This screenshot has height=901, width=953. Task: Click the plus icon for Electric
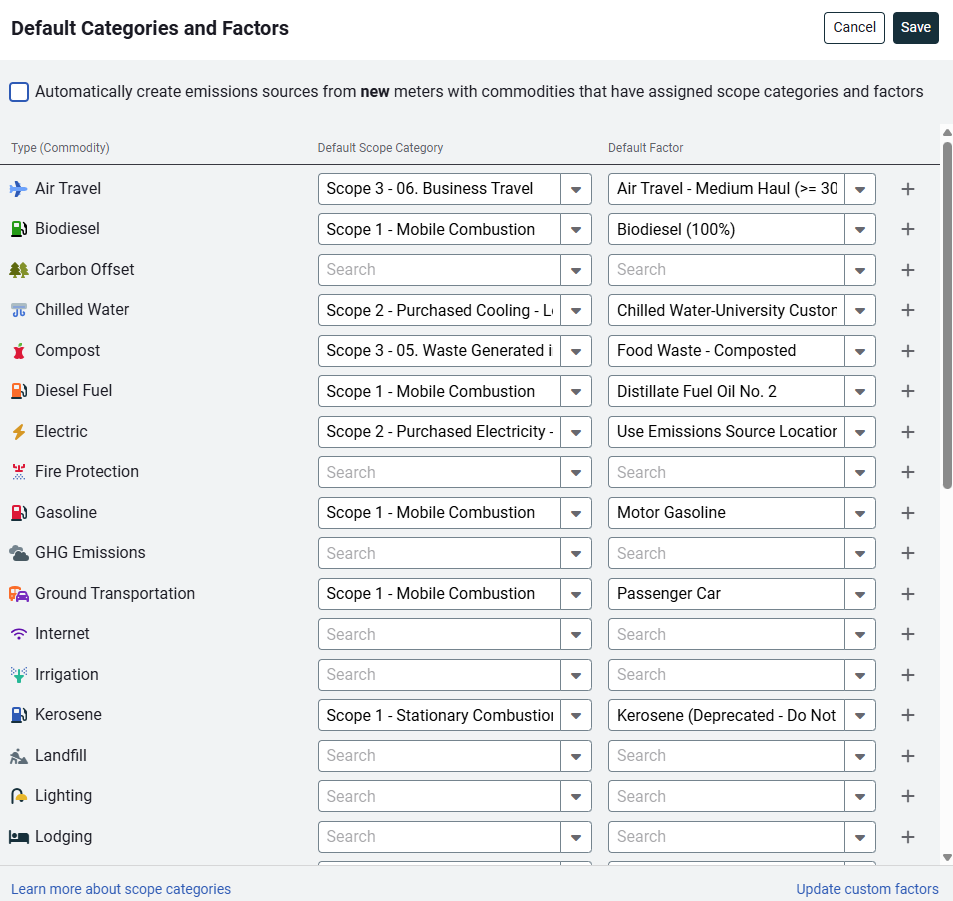(x=907, y=432)
